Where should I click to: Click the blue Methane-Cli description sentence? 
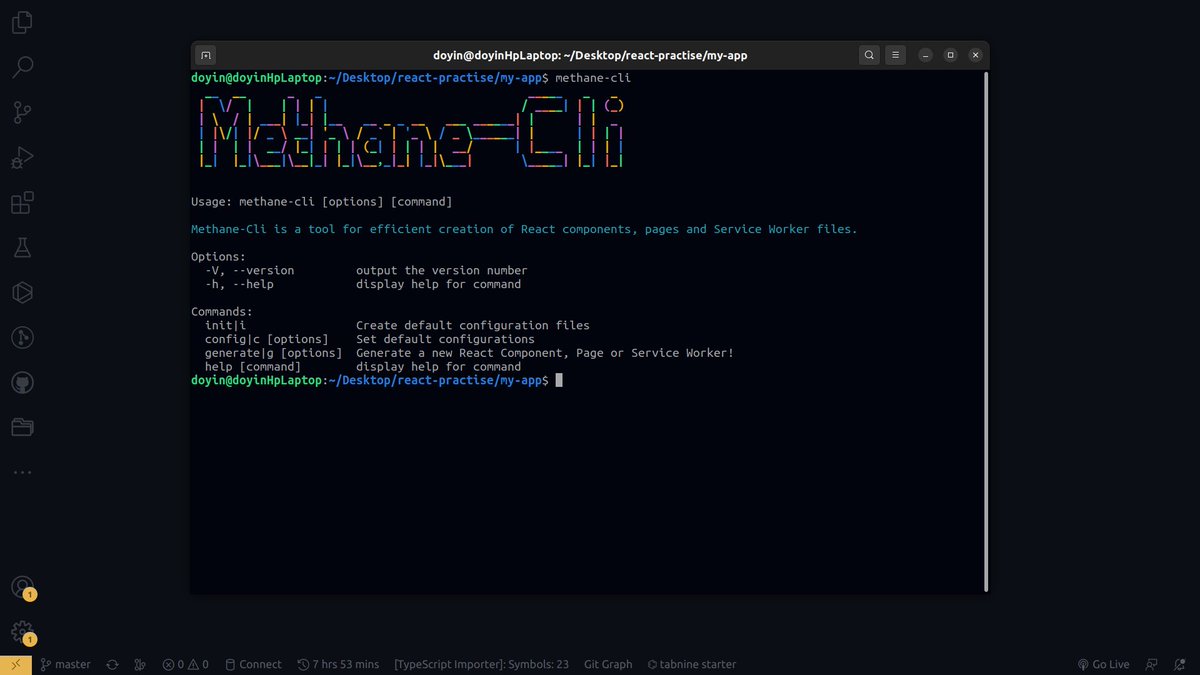pos(524,229)
